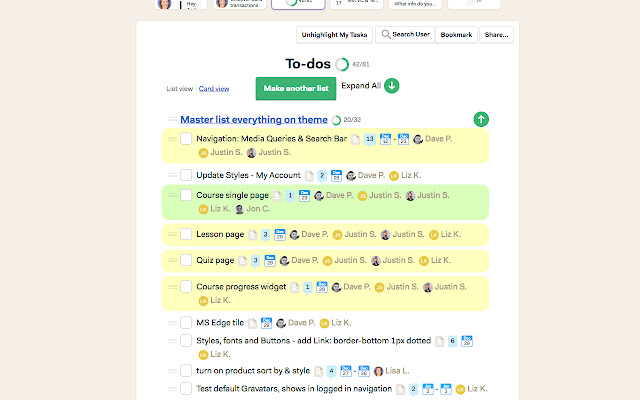Open notes icon on MS Edge tile
The height and width of the screenshot is (400, 640).
coord(253,323)
